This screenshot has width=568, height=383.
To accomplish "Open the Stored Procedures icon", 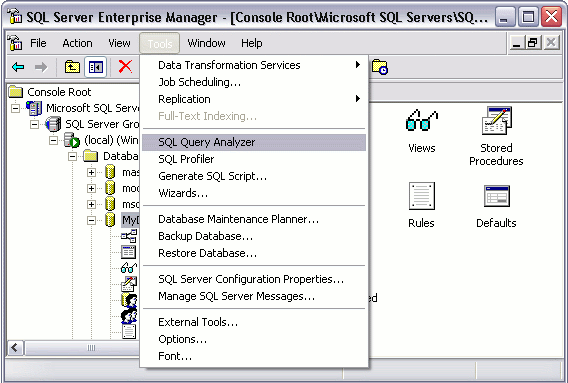I will pyautogui.click(x=497, y=120).
